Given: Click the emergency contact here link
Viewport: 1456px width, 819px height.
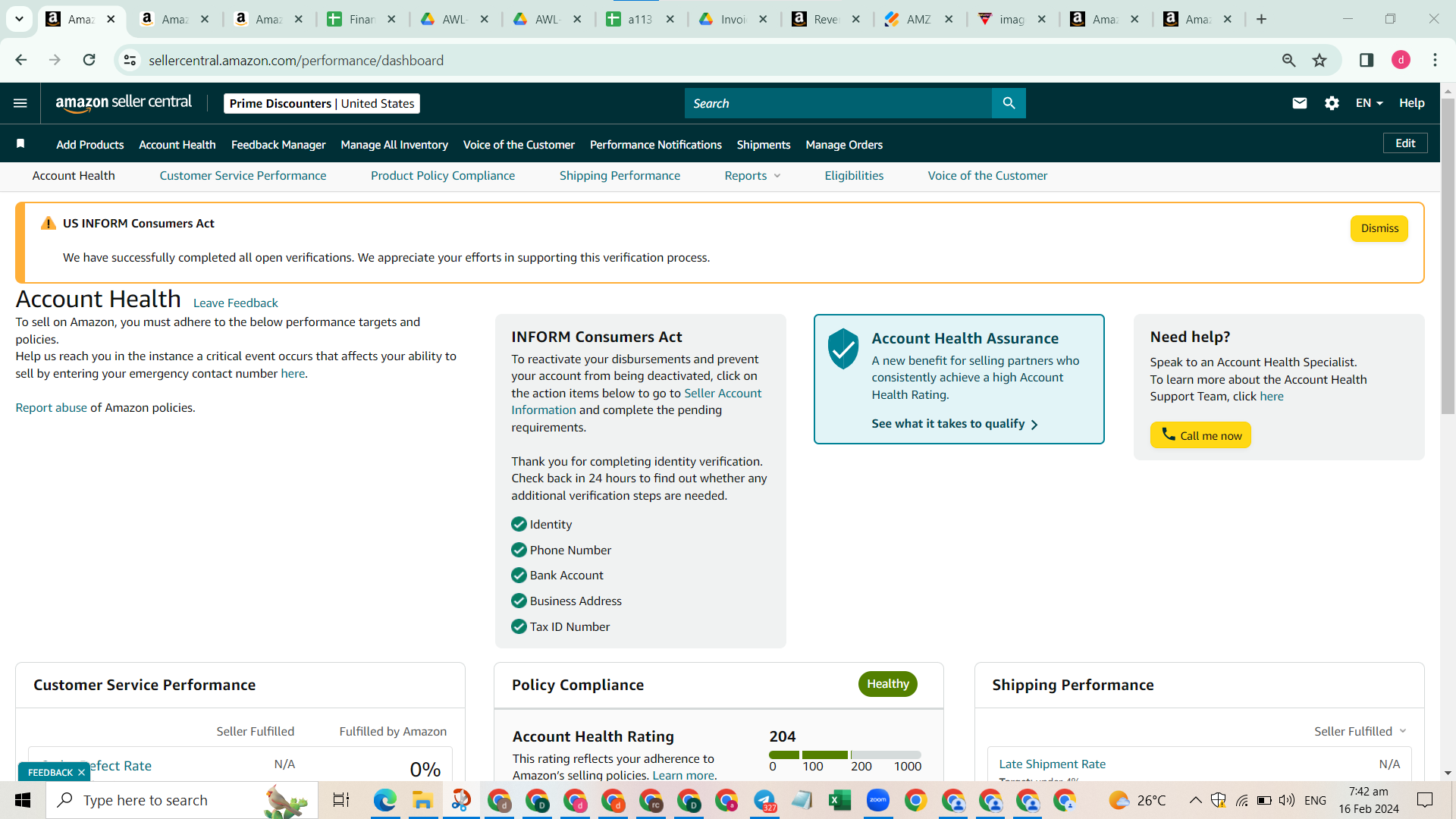Looking at the screenshot, I should pyautogui.click(x=293, y=374).
